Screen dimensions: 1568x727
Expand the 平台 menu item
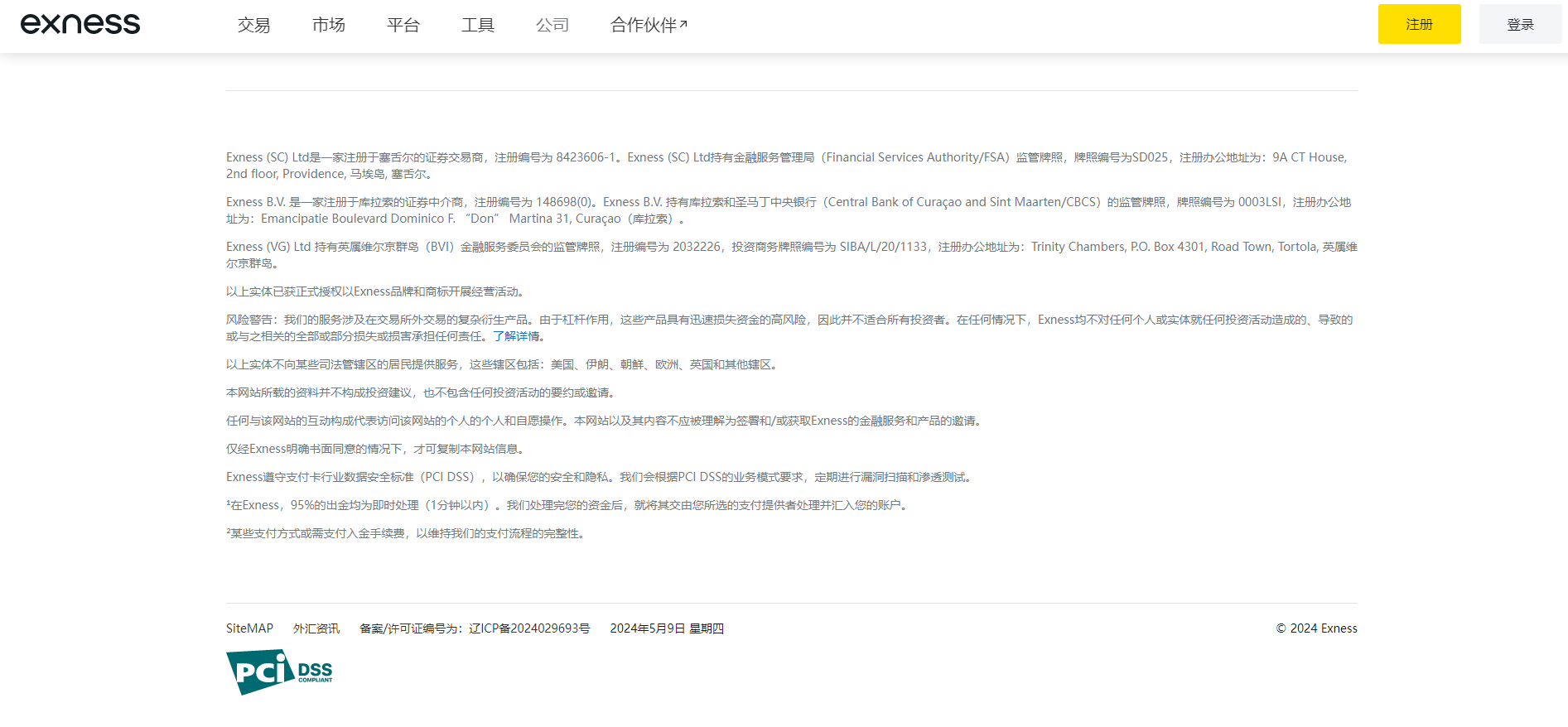point(403,25)
